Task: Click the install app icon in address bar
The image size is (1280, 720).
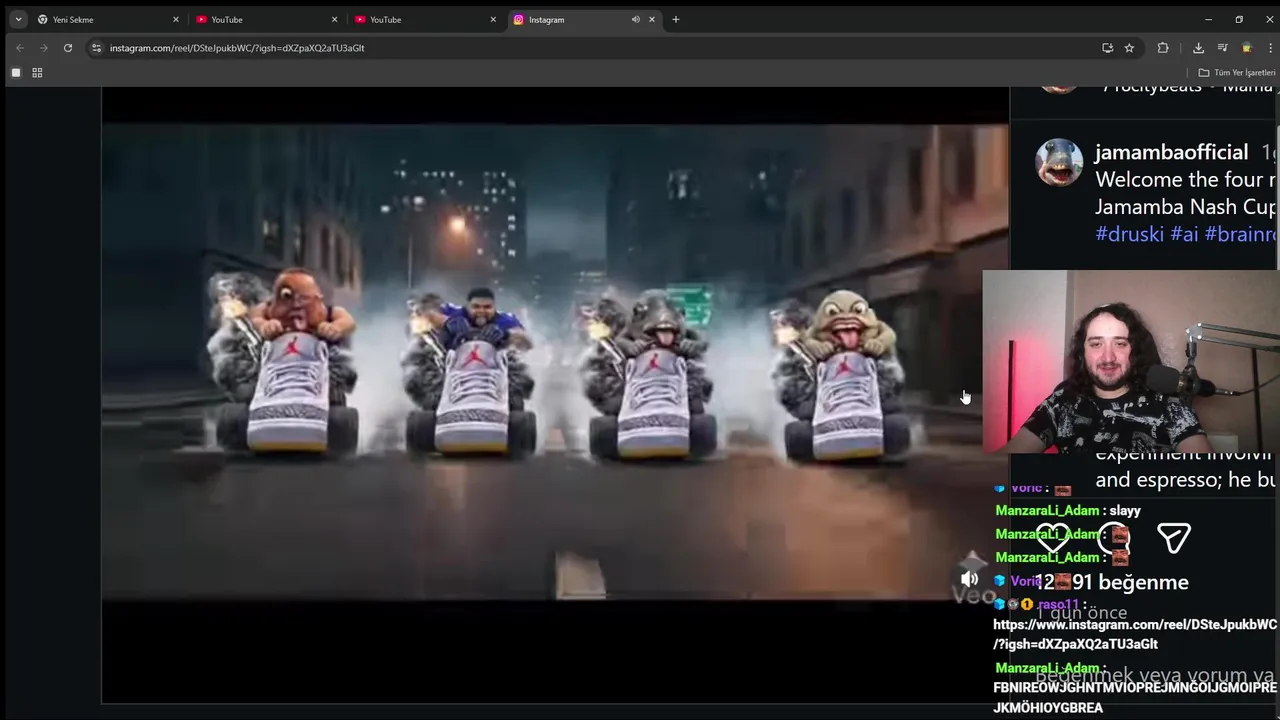Action: 1107,47
